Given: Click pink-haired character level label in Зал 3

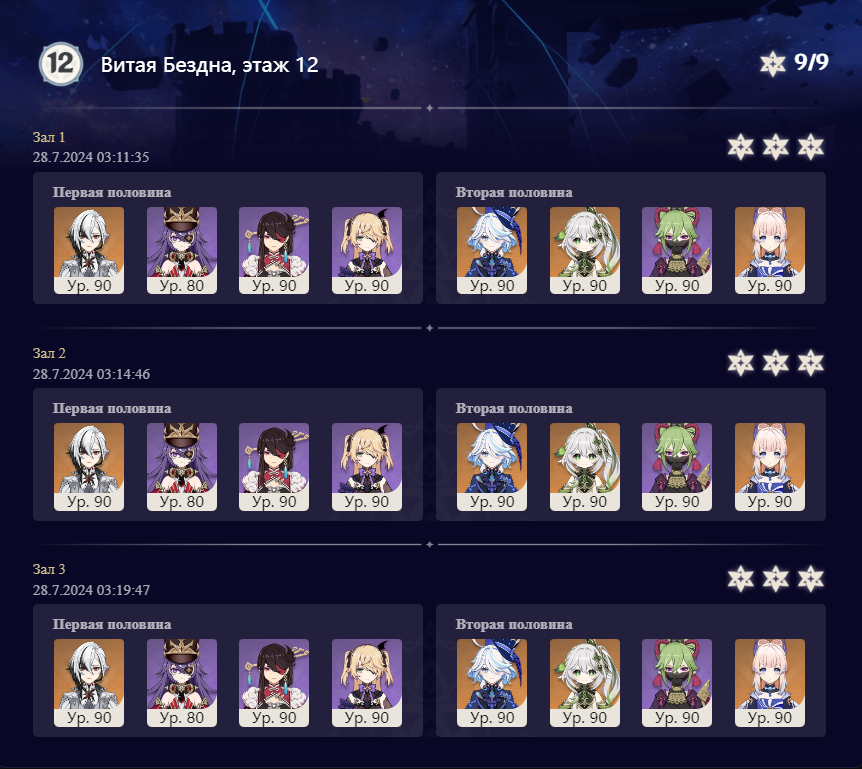Looking at the screenshot, I should point(770,718).
